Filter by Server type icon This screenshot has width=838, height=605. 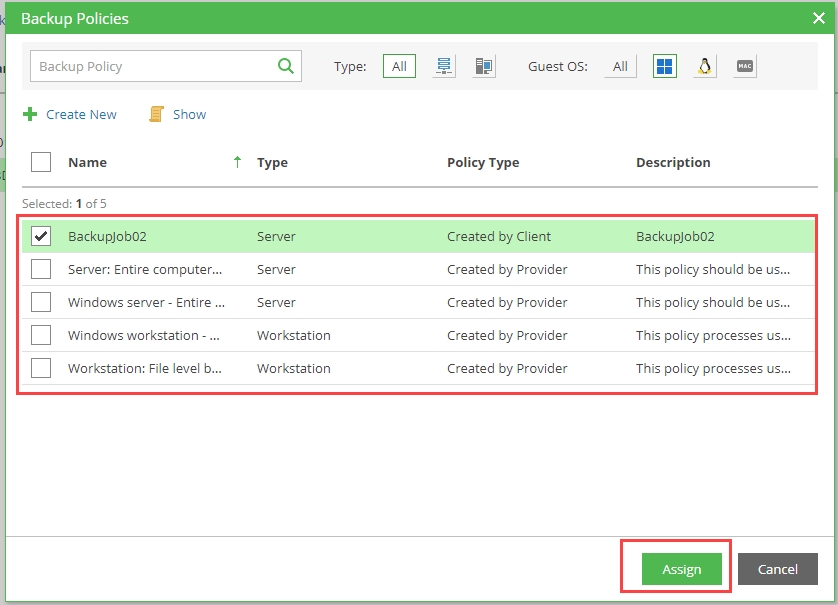445,67
